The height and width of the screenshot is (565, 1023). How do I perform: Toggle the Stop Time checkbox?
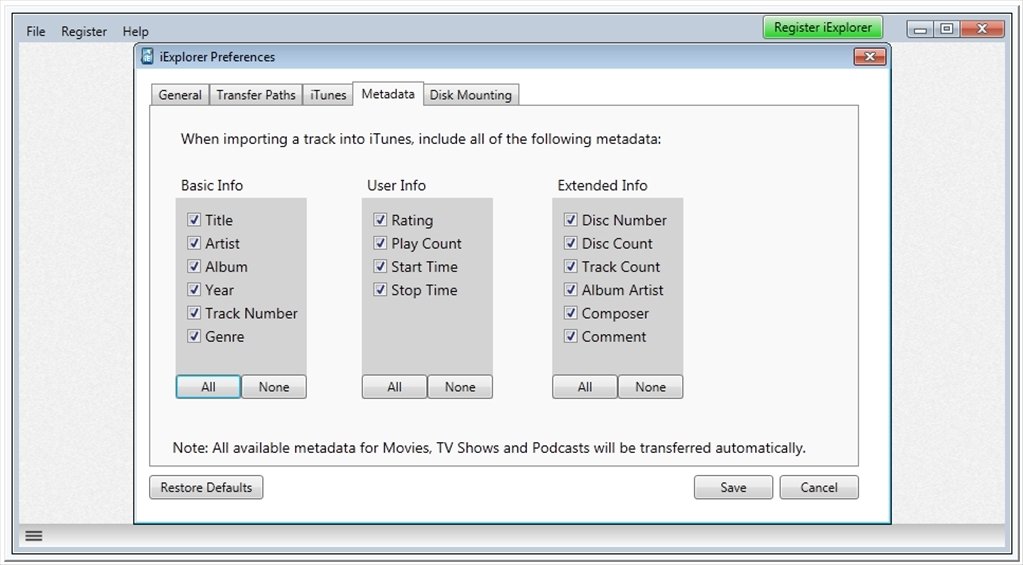point(380,290)
